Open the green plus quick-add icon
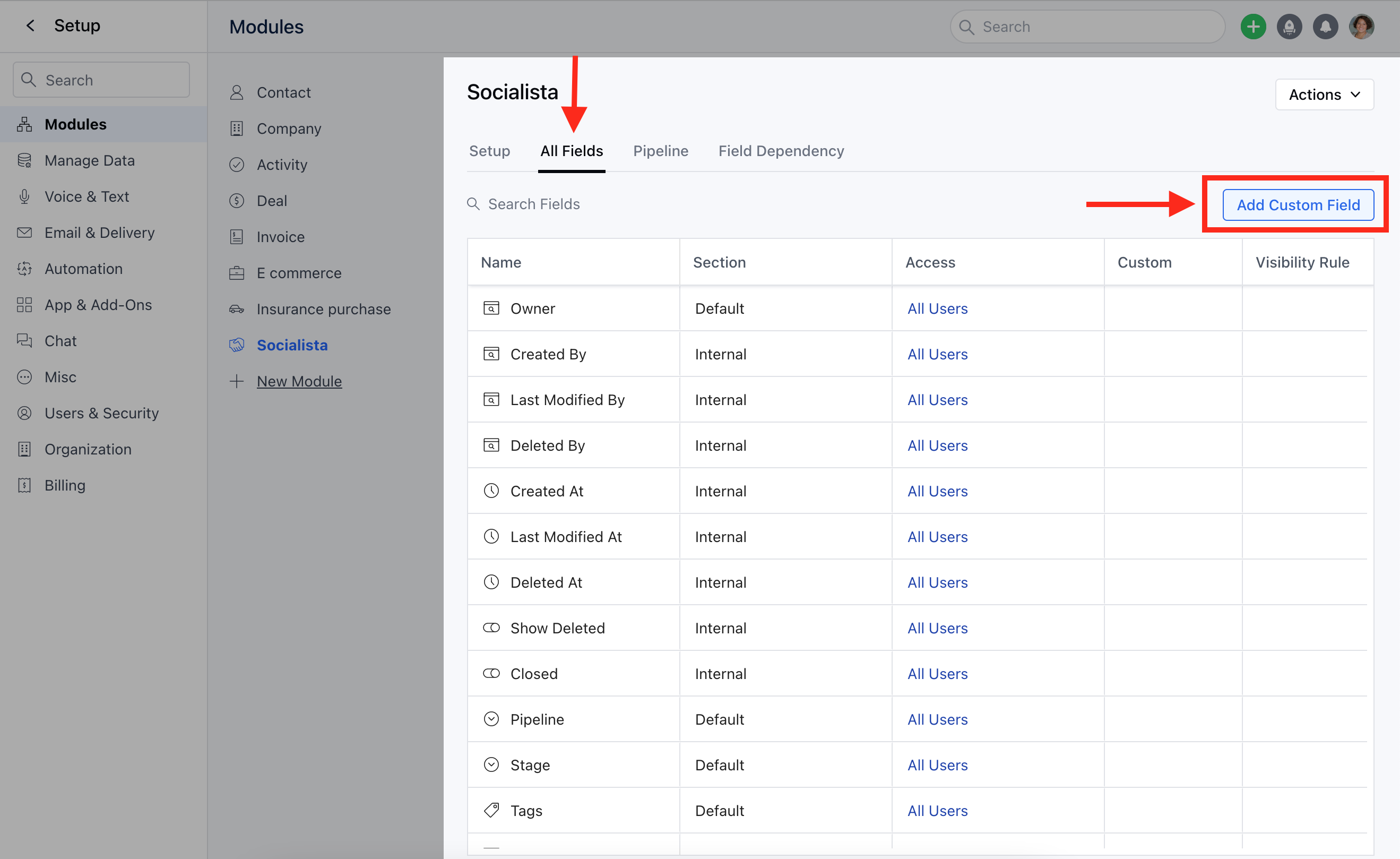Screen dimensions: 1400x859 [1253, 27]
